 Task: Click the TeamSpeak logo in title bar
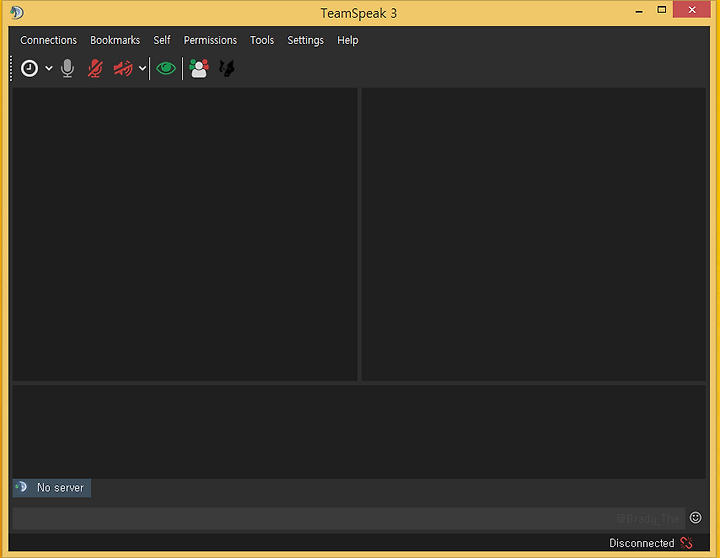[17, 12]
